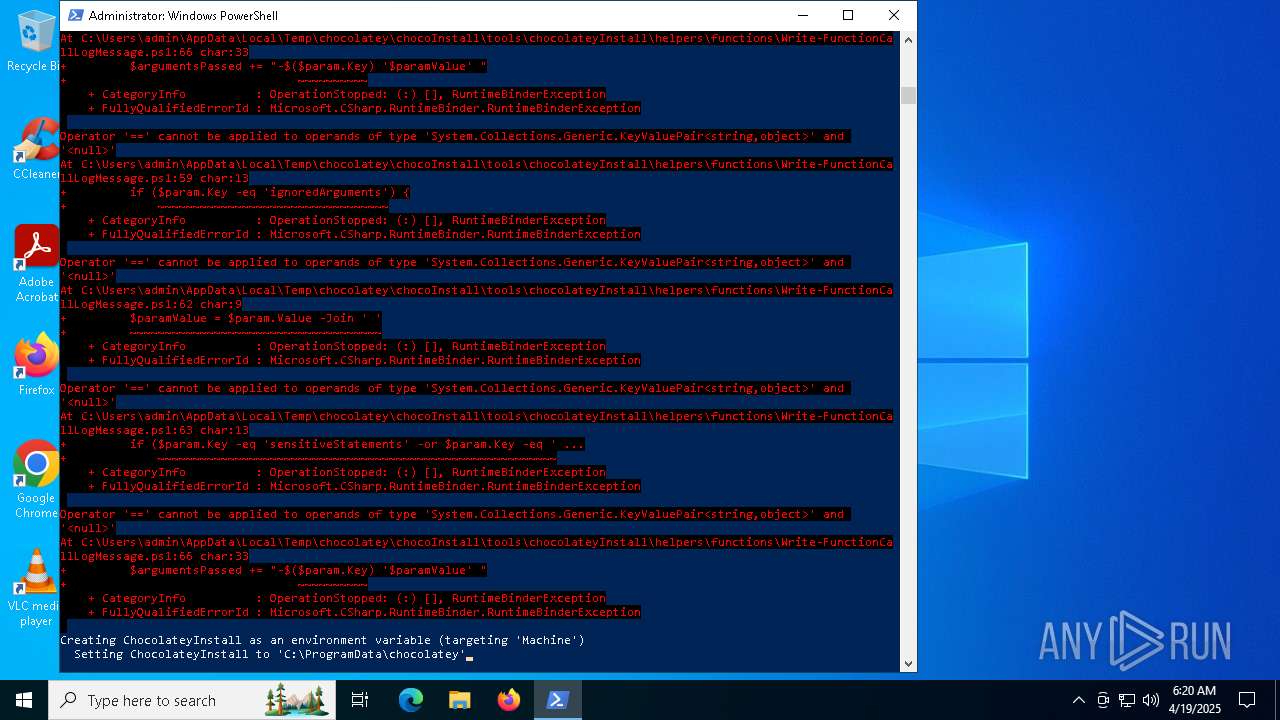Click the "Administrator: Windows PowerShell" title text
Image resolution: width=1280 pixels, height=720 pixels.
pos(183,15)
